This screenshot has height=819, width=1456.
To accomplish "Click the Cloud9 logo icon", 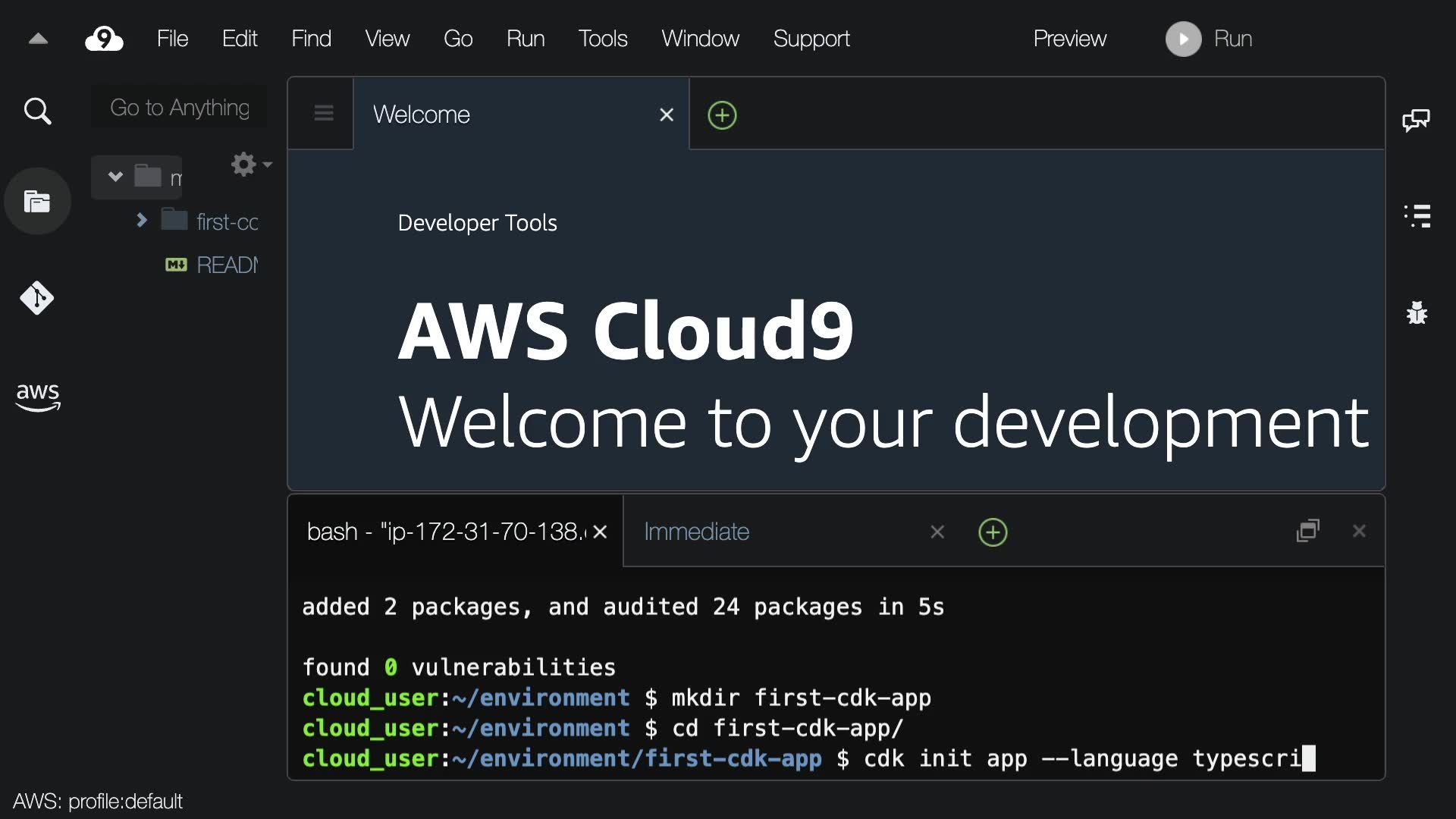I will point(104,39).
